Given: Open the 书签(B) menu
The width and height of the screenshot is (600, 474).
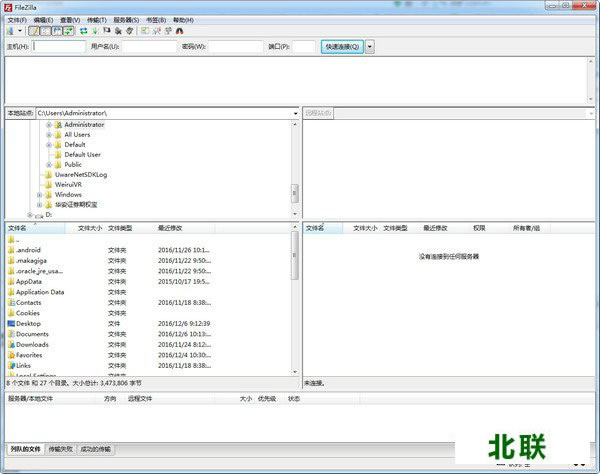Looking at the screenshot, I should 156,20.
